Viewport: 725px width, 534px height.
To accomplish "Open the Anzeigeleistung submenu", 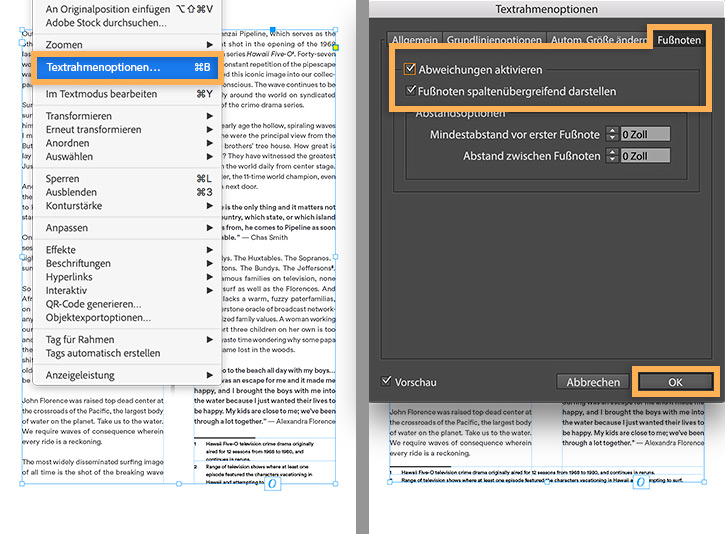I will point(128,375).
